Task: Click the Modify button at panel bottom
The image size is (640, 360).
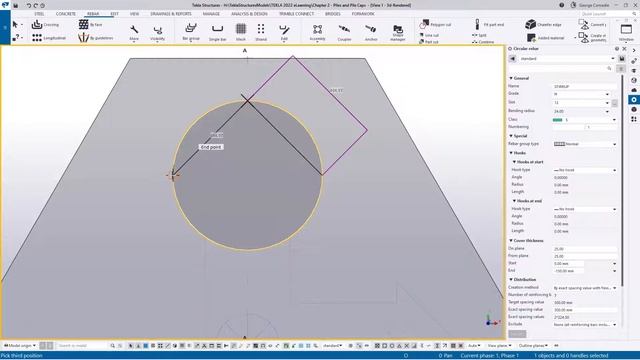Action: point(517,334)
